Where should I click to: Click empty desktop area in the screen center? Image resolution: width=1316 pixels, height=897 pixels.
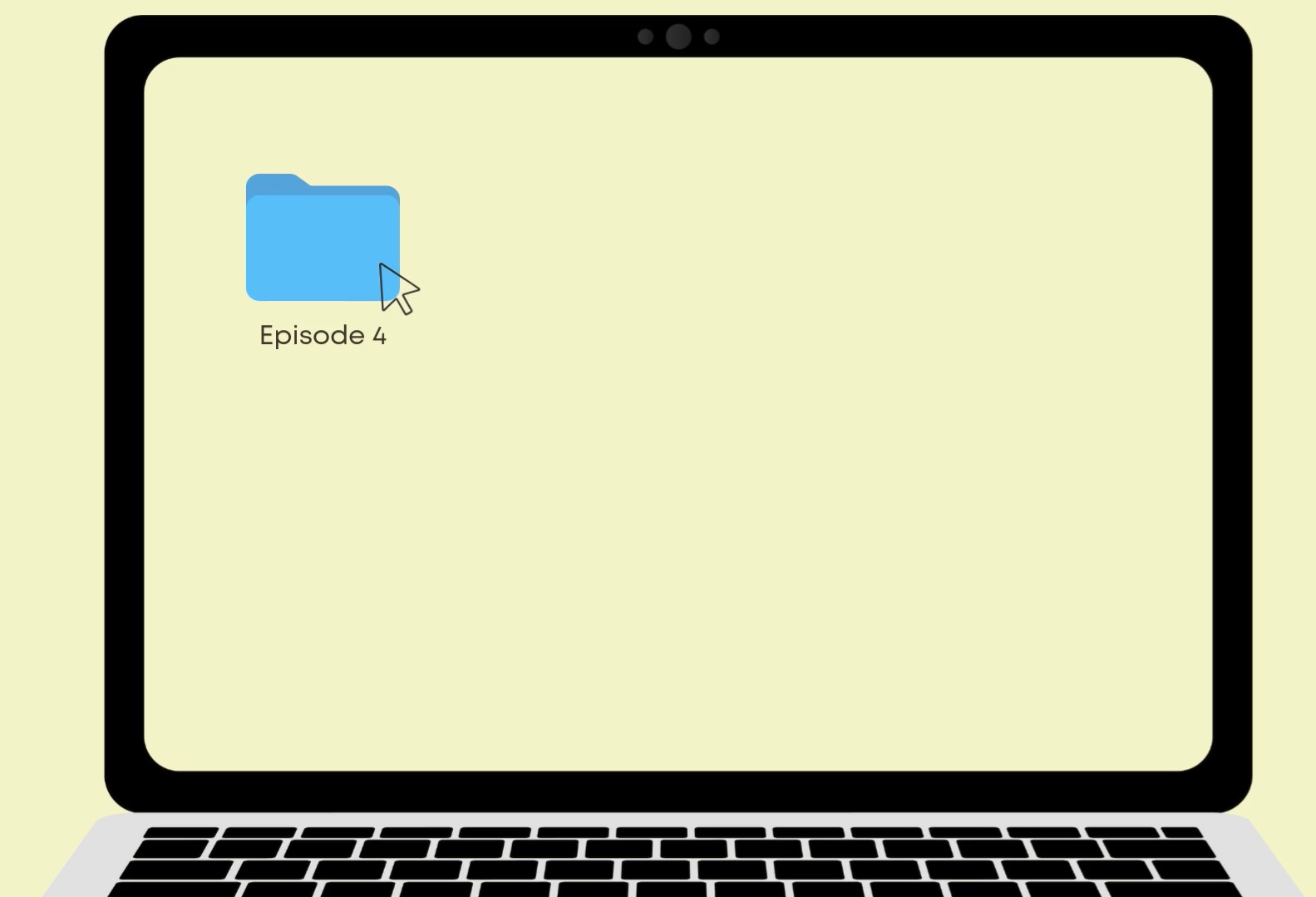click(678, 416)
